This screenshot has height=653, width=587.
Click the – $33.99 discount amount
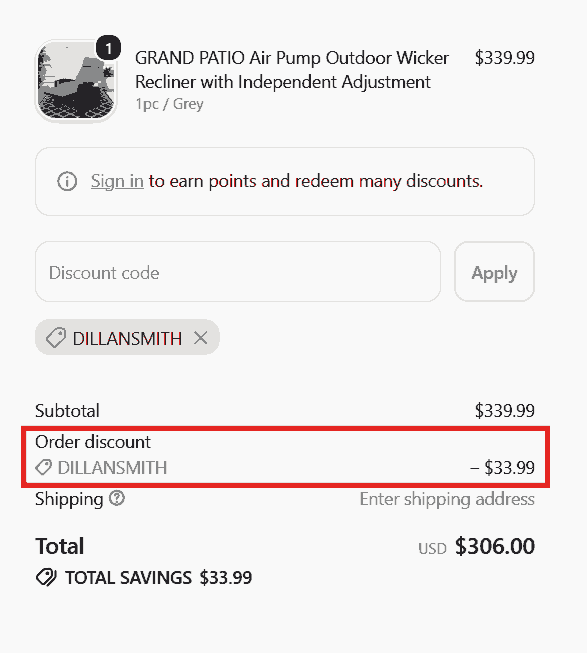pos(502,468)
